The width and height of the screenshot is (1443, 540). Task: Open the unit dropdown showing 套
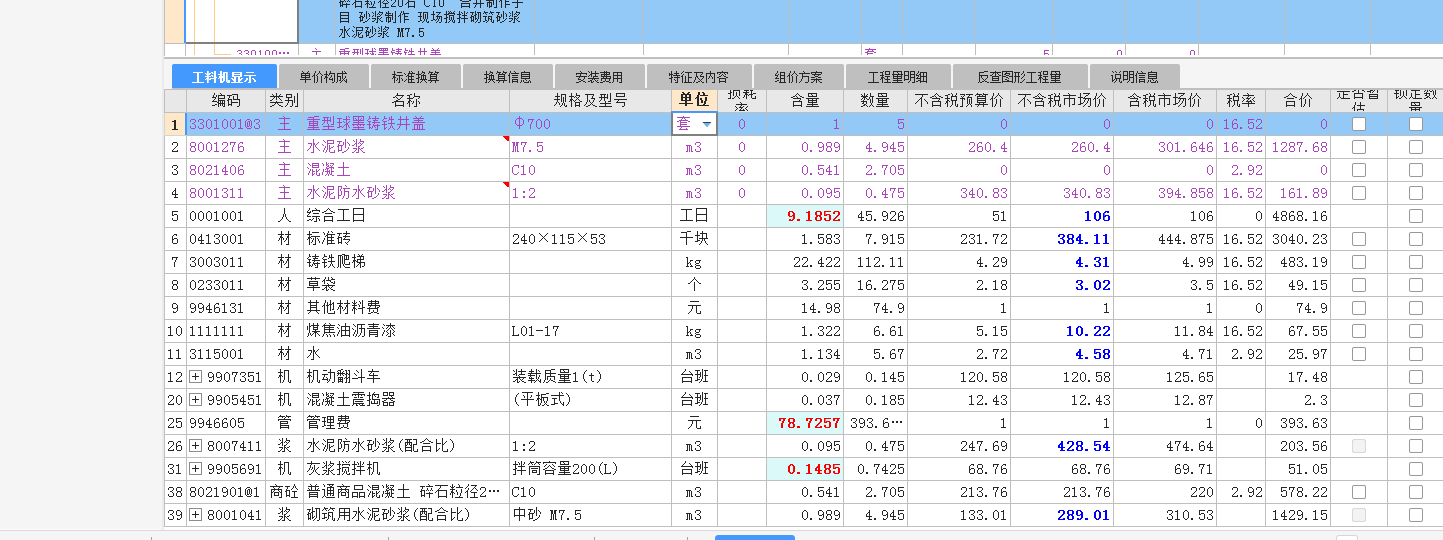(x=707, y=124)
